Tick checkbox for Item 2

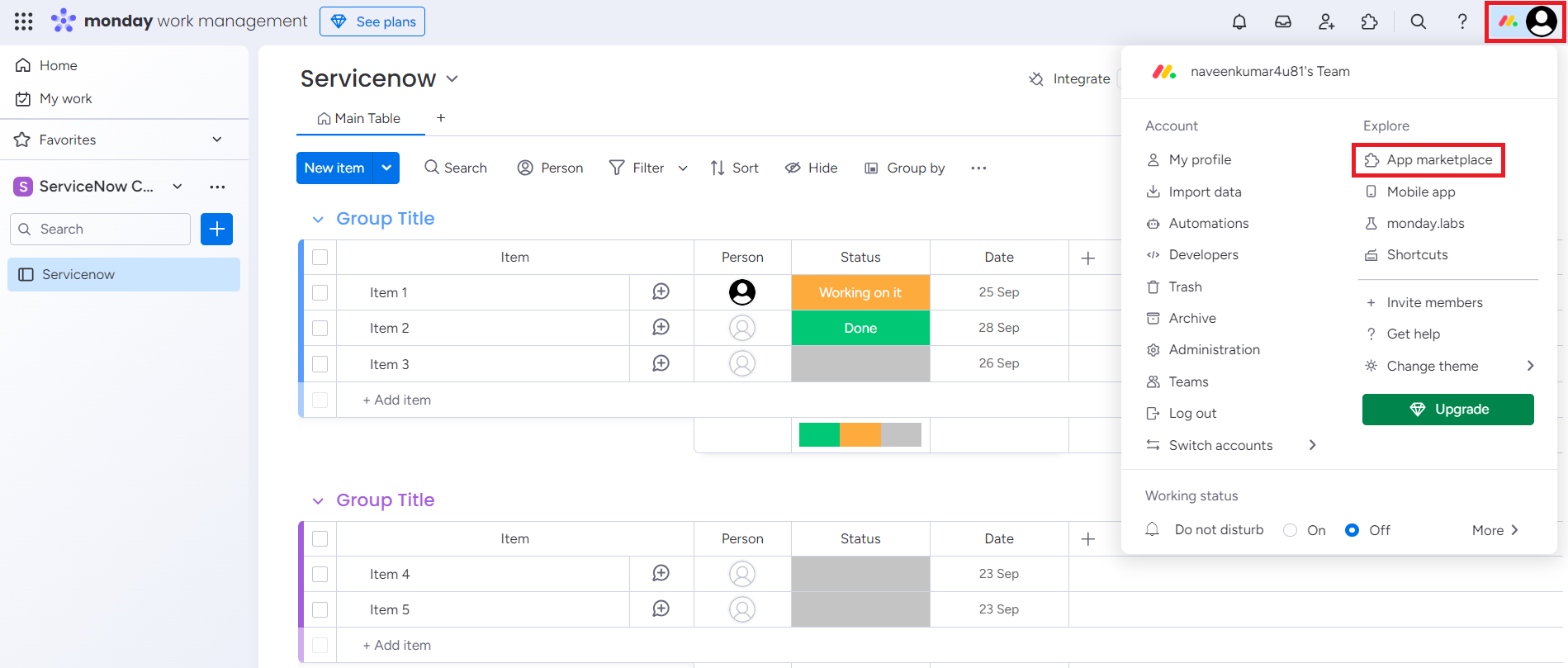pyautogui.click(x=320, y=329)
